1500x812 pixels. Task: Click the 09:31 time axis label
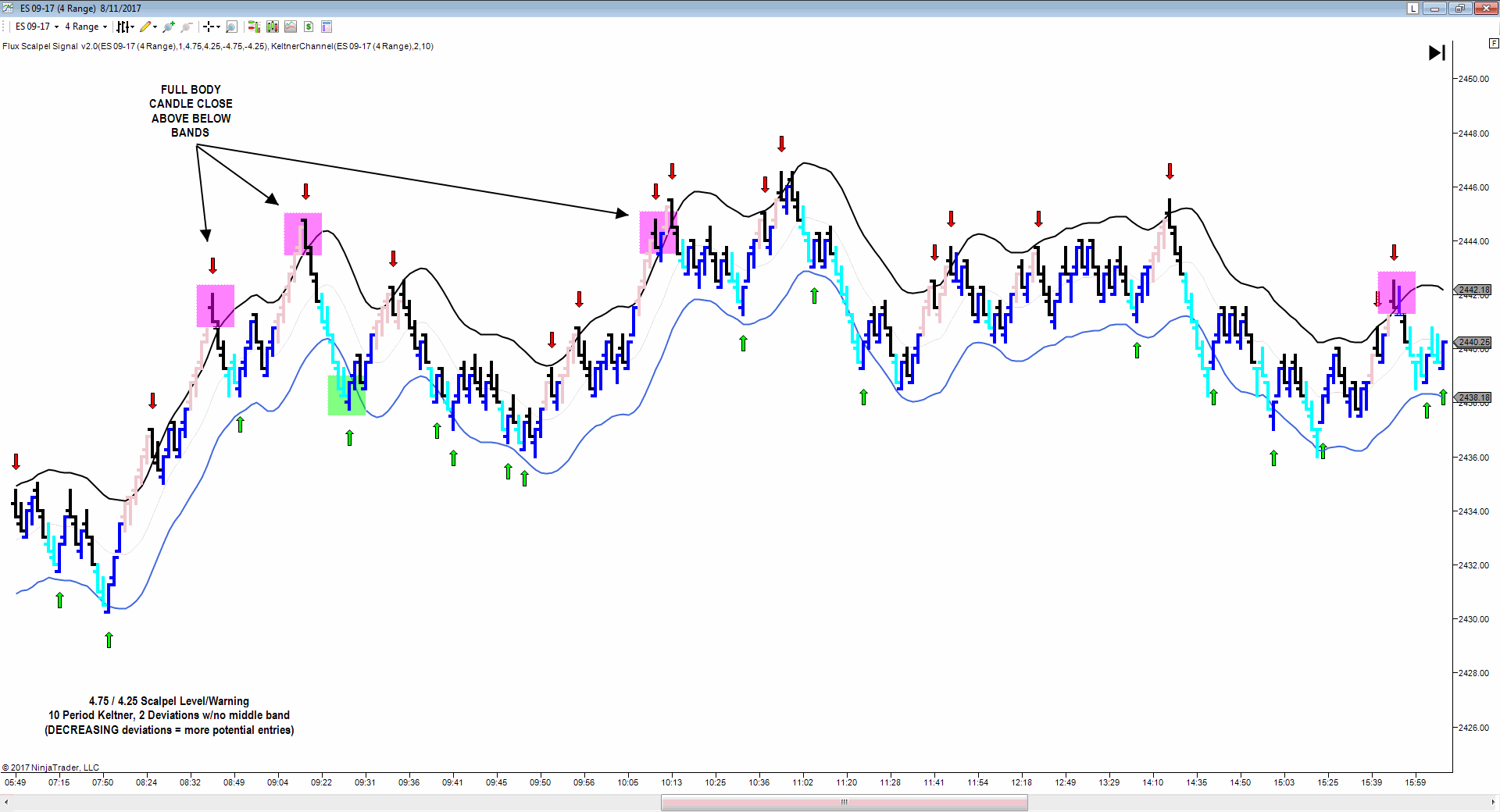coord(365,782)
